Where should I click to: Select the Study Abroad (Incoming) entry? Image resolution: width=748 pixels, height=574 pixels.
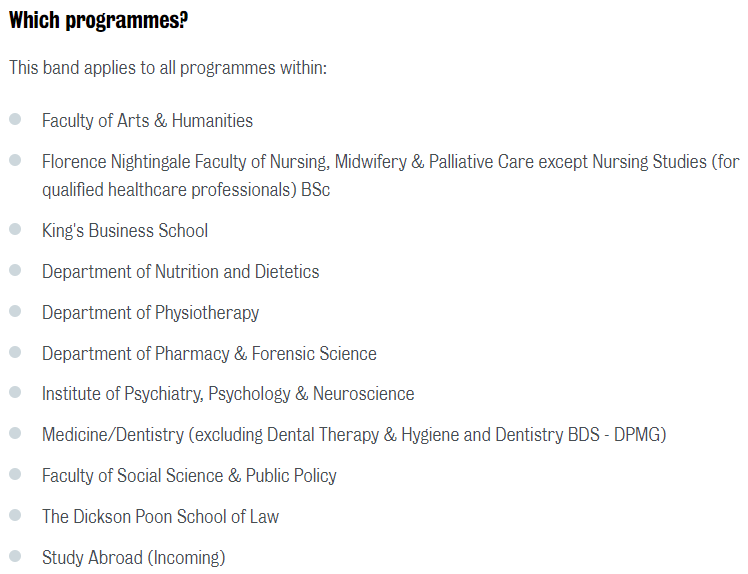133,558
